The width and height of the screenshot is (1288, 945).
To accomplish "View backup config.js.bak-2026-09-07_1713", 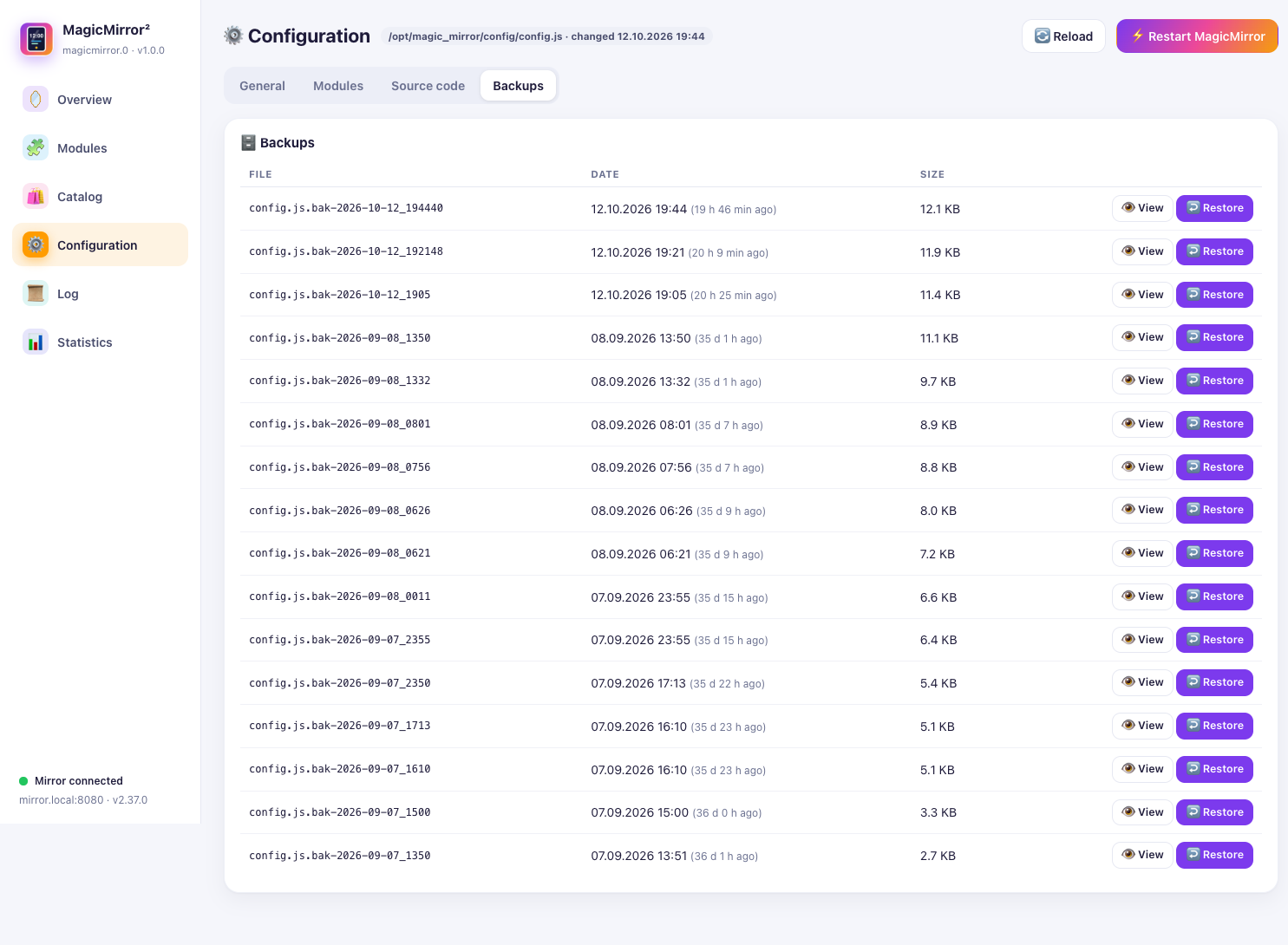I will 1142,726.
